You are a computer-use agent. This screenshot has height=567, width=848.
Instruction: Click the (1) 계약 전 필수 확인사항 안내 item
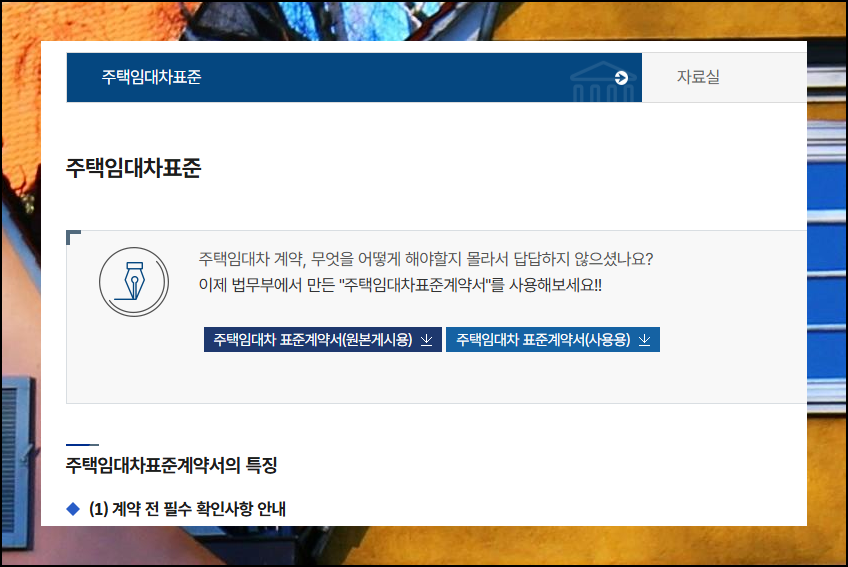click(x=187, y=509)
